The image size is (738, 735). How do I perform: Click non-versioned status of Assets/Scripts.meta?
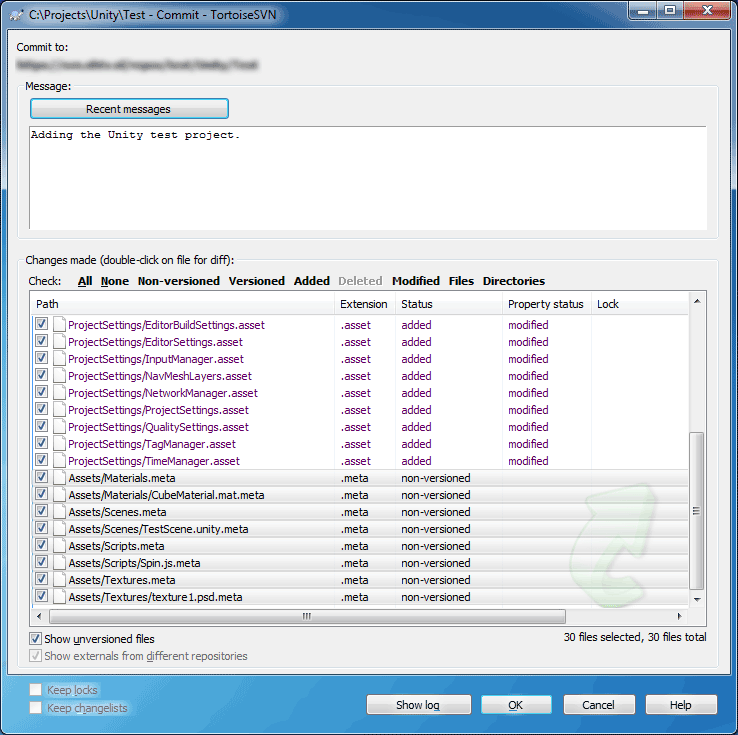tap(436, 546)
